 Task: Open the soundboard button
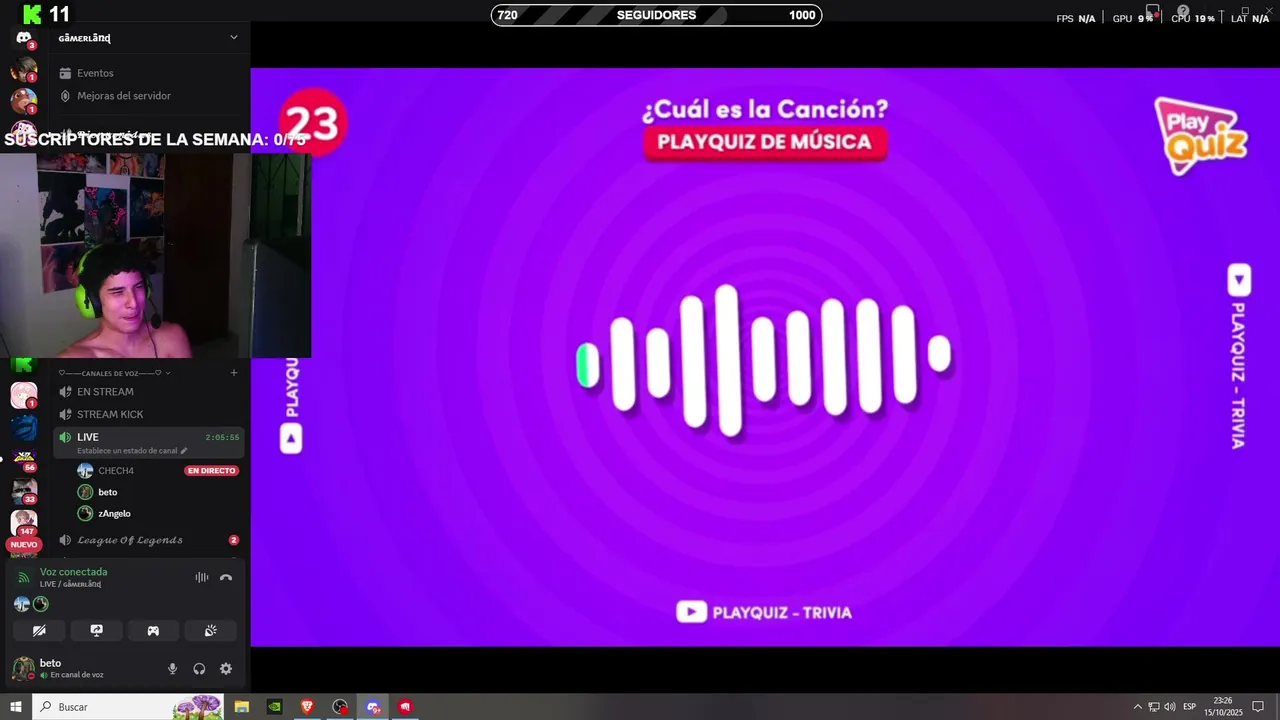(x=210, y=631)
